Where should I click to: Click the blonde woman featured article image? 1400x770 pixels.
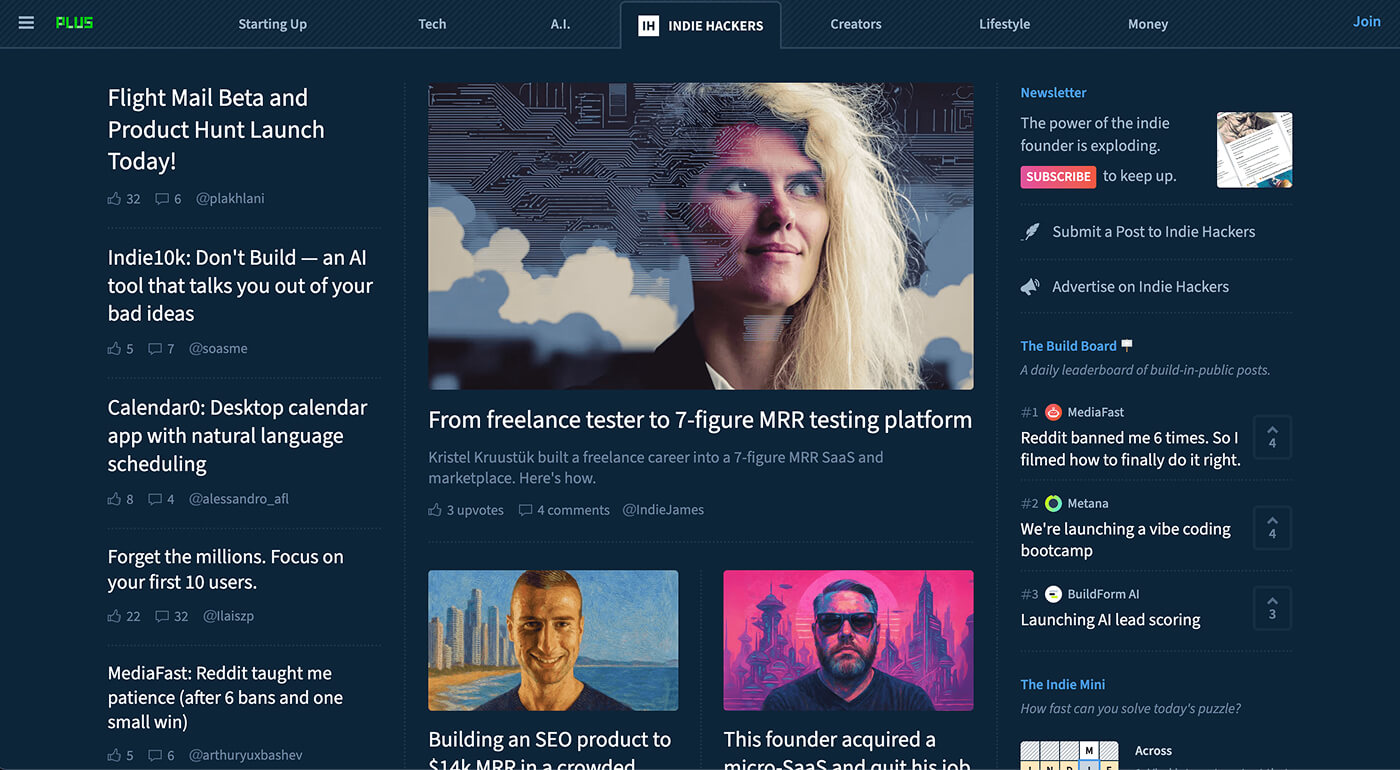(700, 236)
